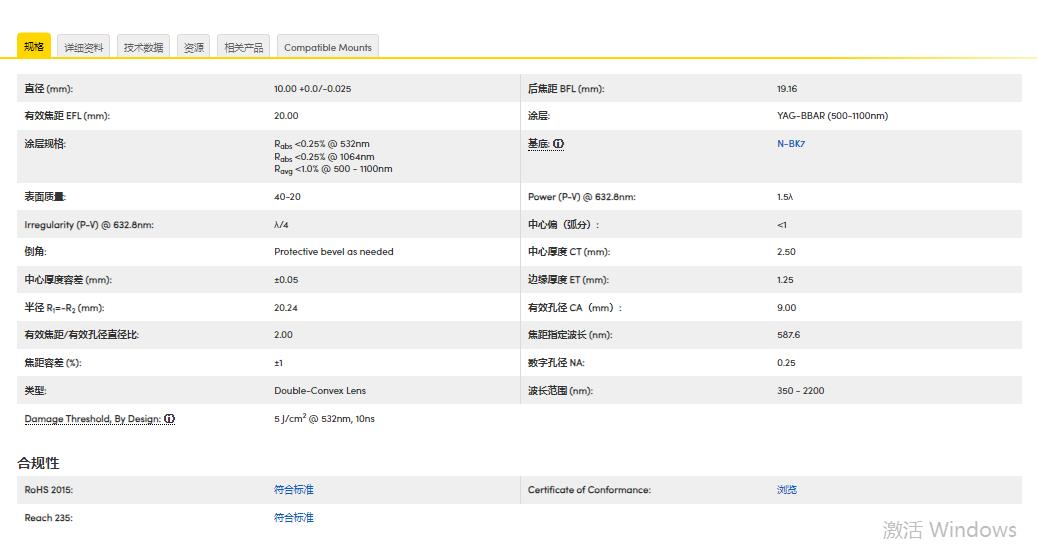Image resolution: width=1037 pixels, height=546 pixels.
Task: Open the 技术数据 tab
Action: 144,47
